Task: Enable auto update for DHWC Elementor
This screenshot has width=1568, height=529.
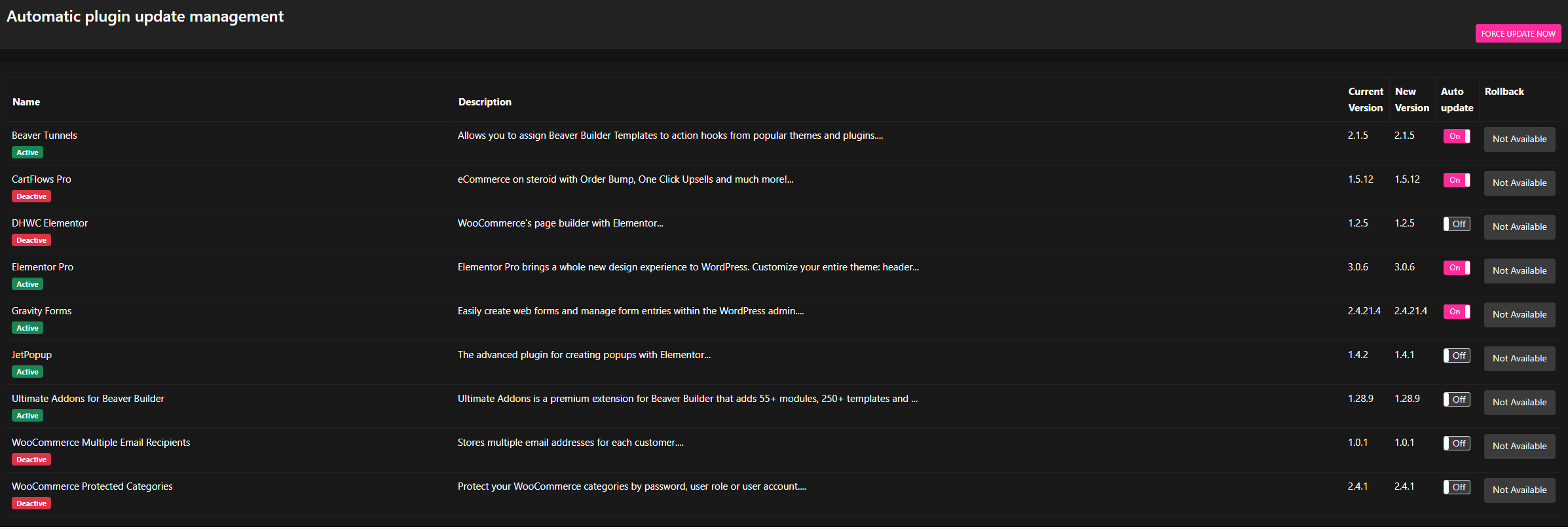Action: (1457, 224)
